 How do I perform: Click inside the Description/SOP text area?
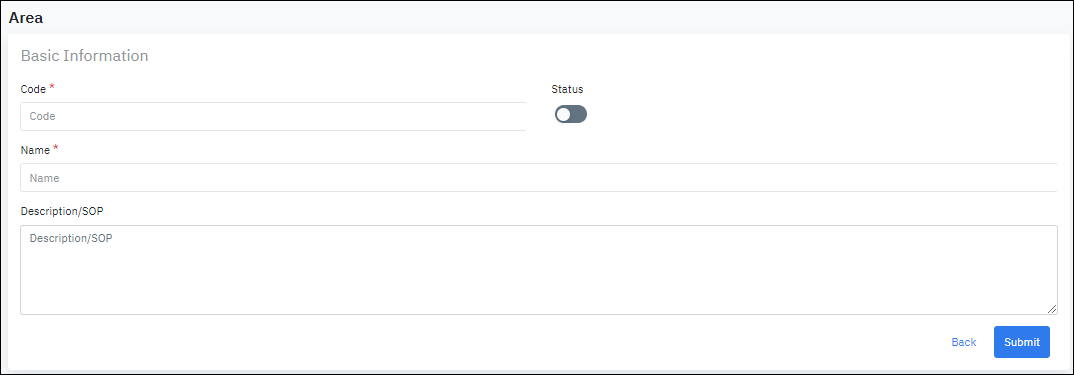click(x=538, y=270)
